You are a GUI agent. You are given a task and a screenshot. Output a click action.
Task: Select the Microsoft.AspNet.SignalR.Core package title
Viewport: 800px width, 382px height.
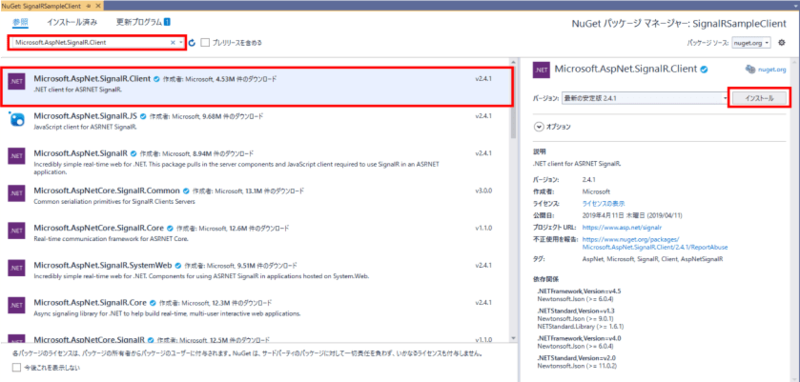coord(90,302)
